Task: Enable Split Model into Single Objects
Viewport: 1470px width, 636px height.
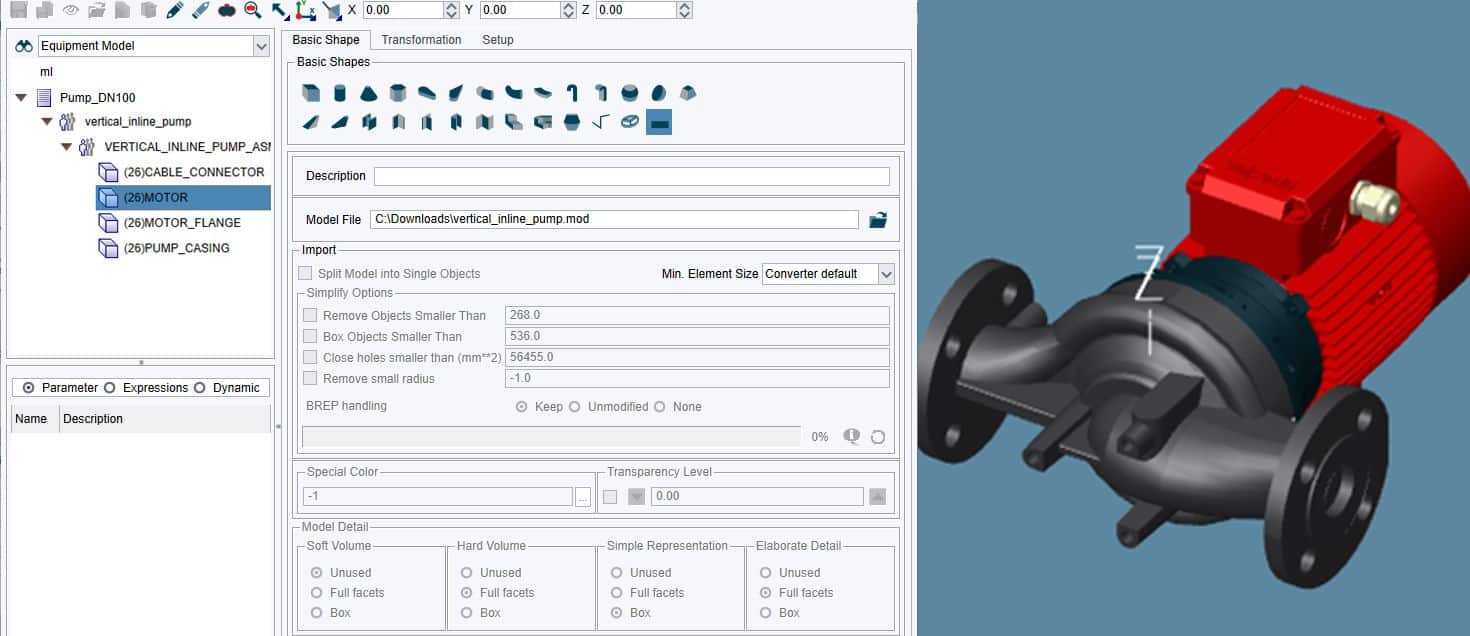Action: pyautogui.click(x=305, y=273)
